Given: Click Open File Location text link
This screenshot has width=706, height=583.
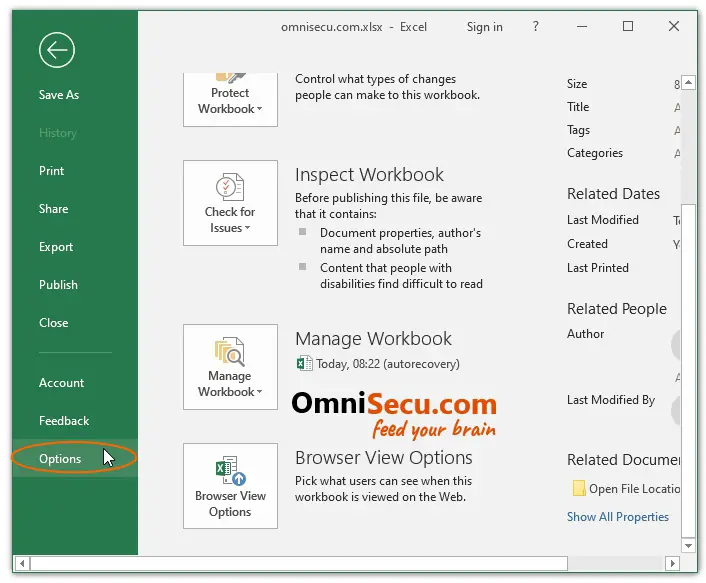Looking at the screenshot, I should (x=634, y=489).
